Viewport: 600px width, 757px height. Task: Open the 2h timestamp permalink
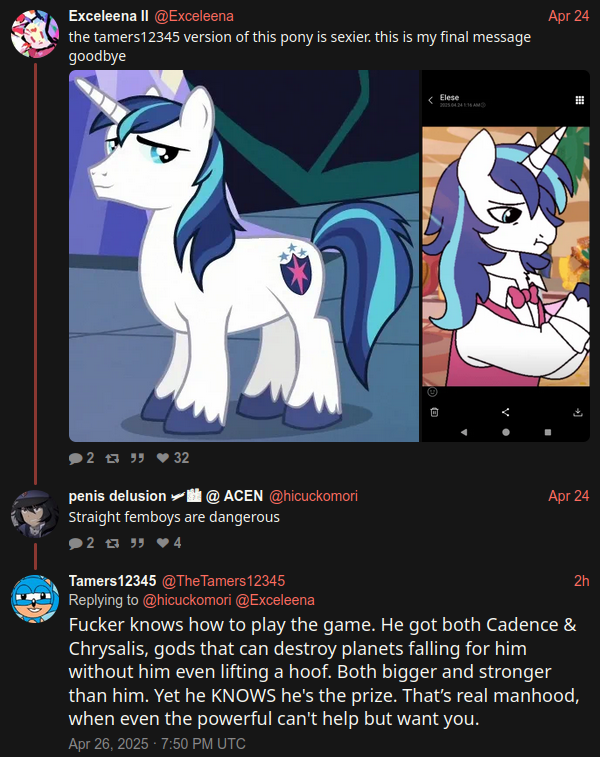tap(582, 581)
